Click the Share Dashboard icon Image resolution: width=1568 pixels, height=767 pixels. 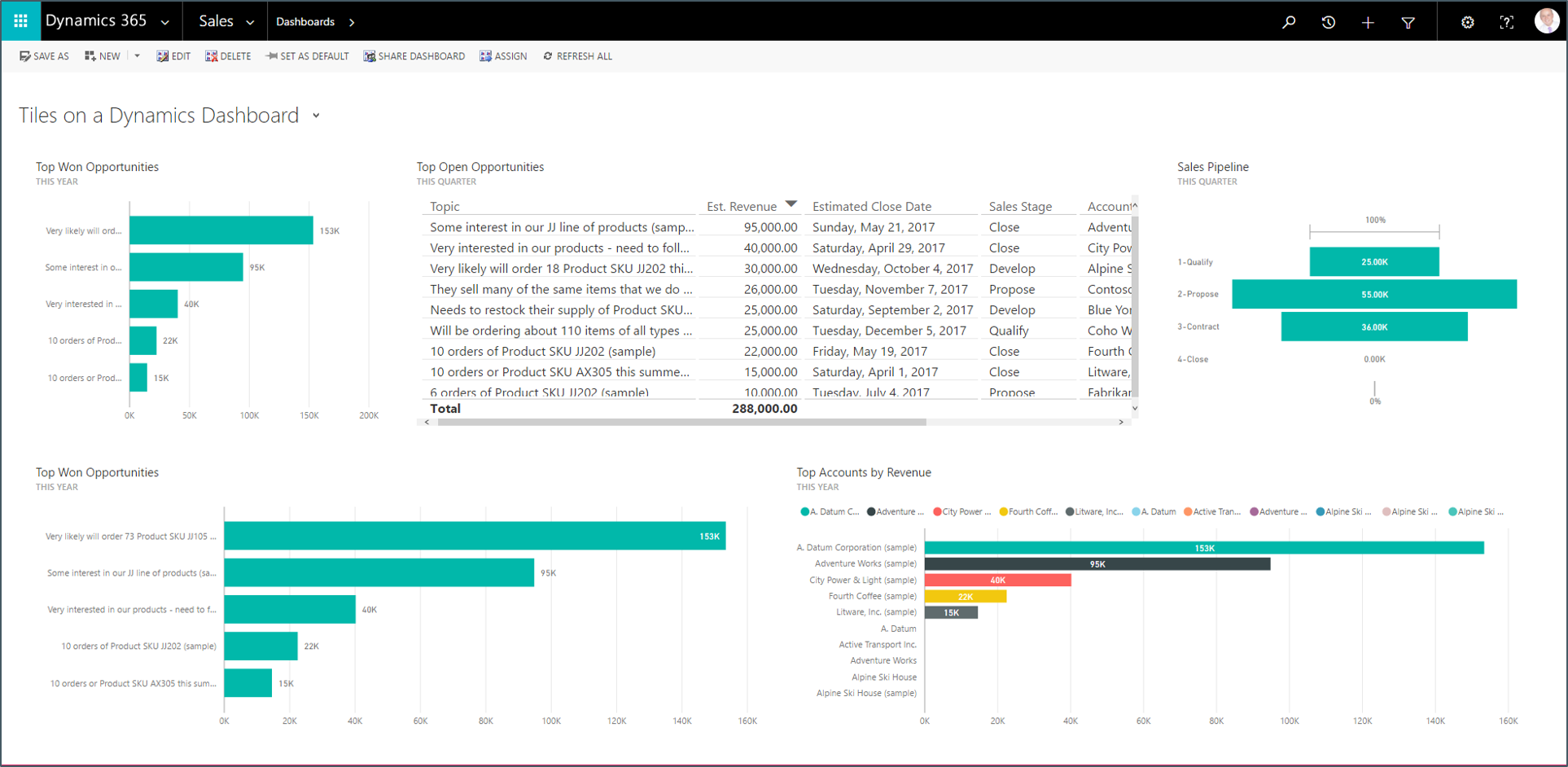414,55
